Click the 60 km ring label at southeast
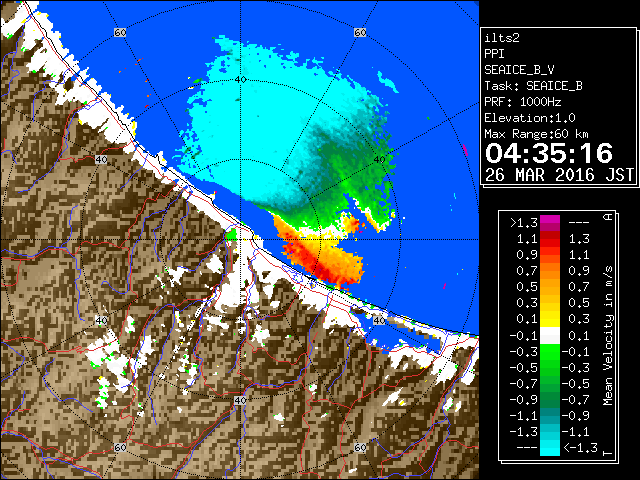 360,447
